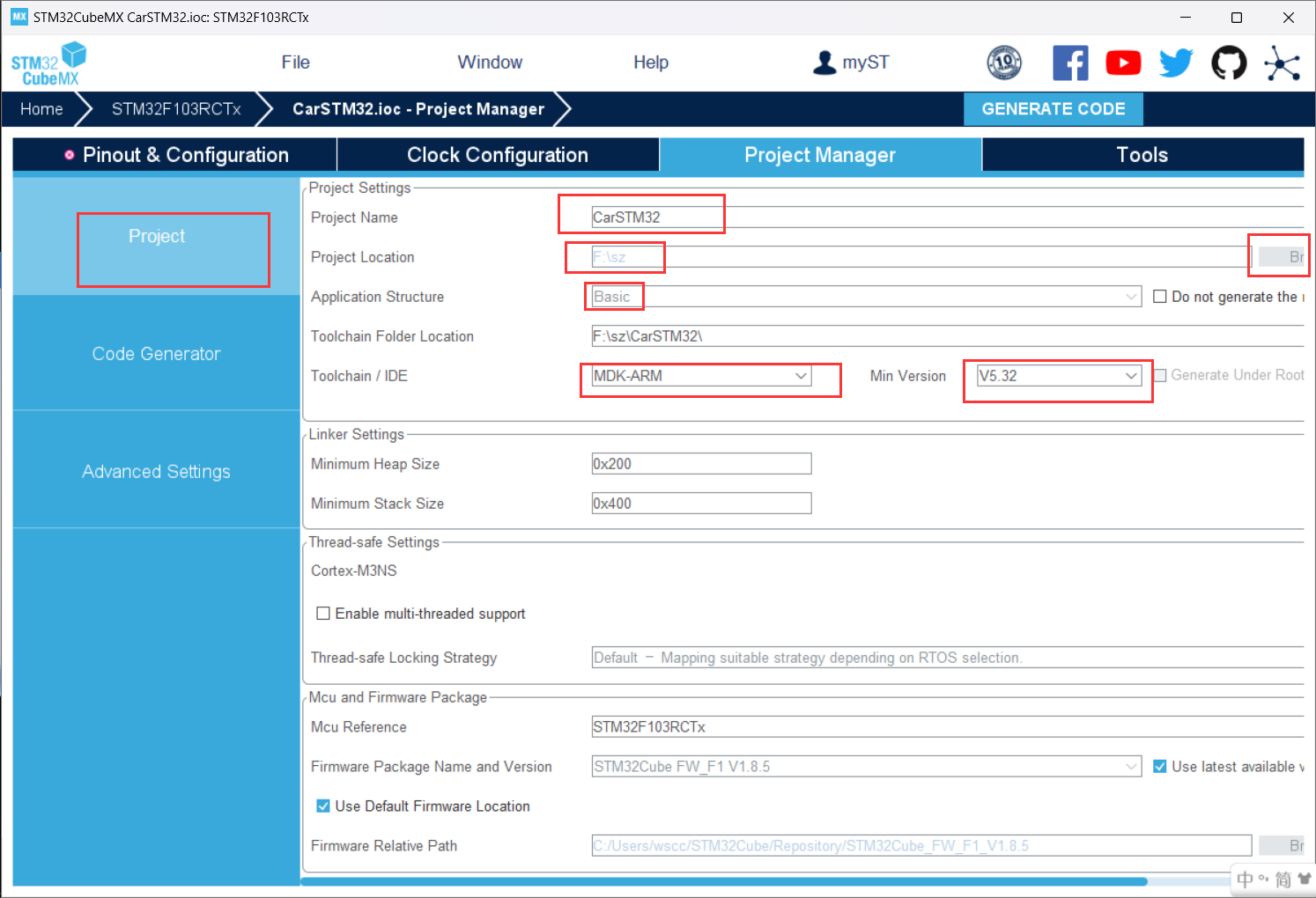Click the horizontal scrollbar at bottom

[x=724, y=881]
